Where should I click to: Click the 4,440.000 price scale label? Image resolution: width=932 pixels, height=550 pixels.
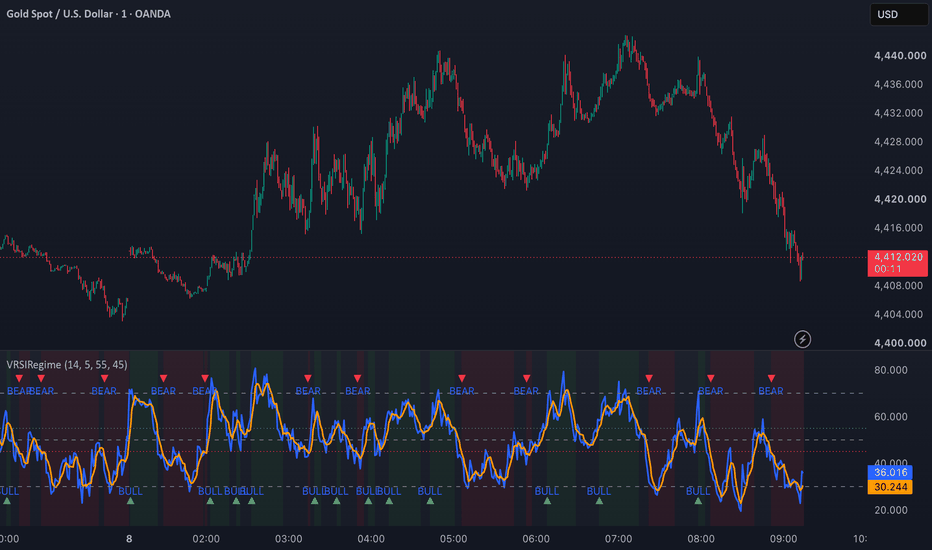pyautogui.click(x=900, y=56)
